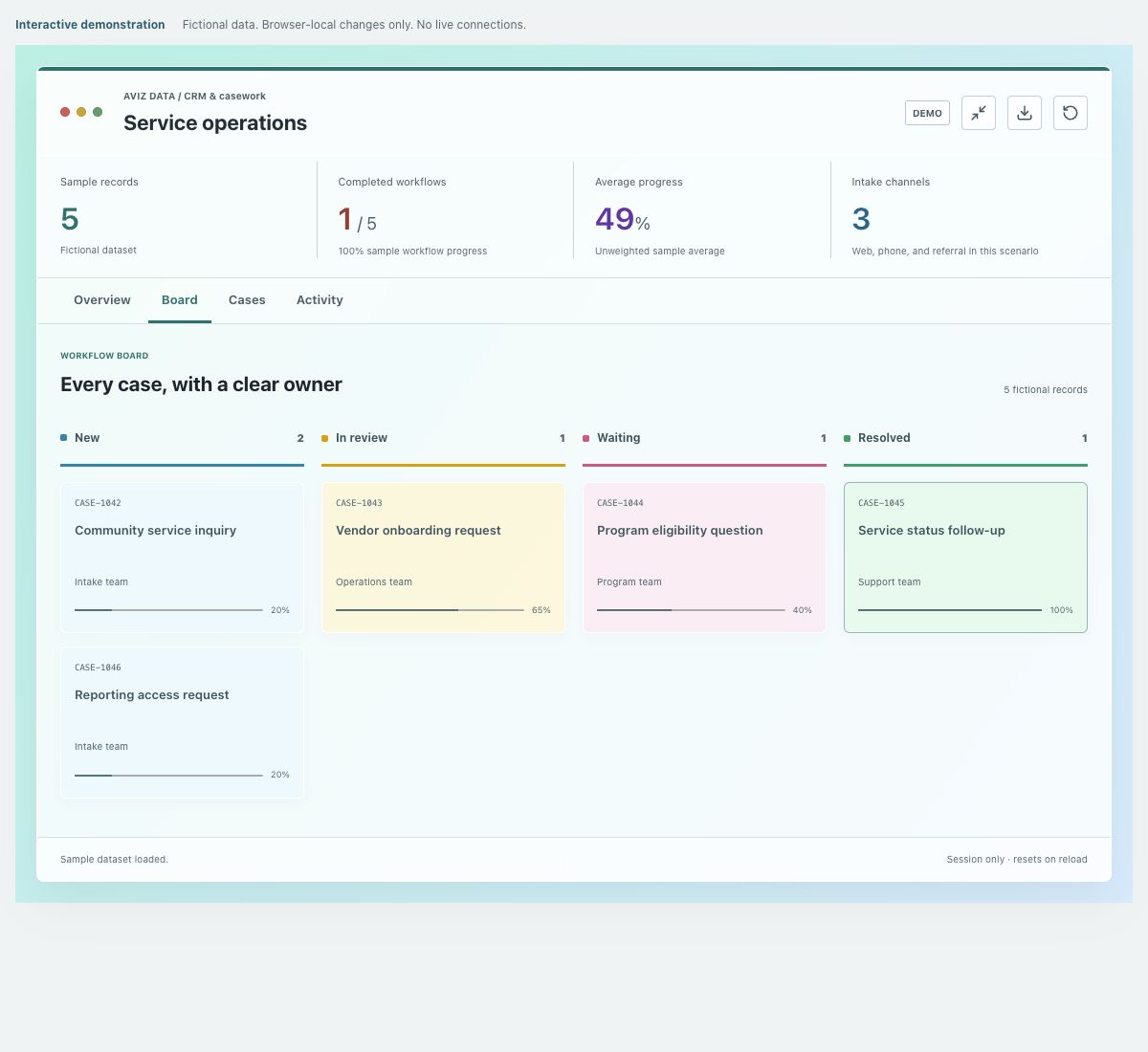Open the Community service inquiry card
This screenshot has height=1052, width=1148.
point(182,558)
